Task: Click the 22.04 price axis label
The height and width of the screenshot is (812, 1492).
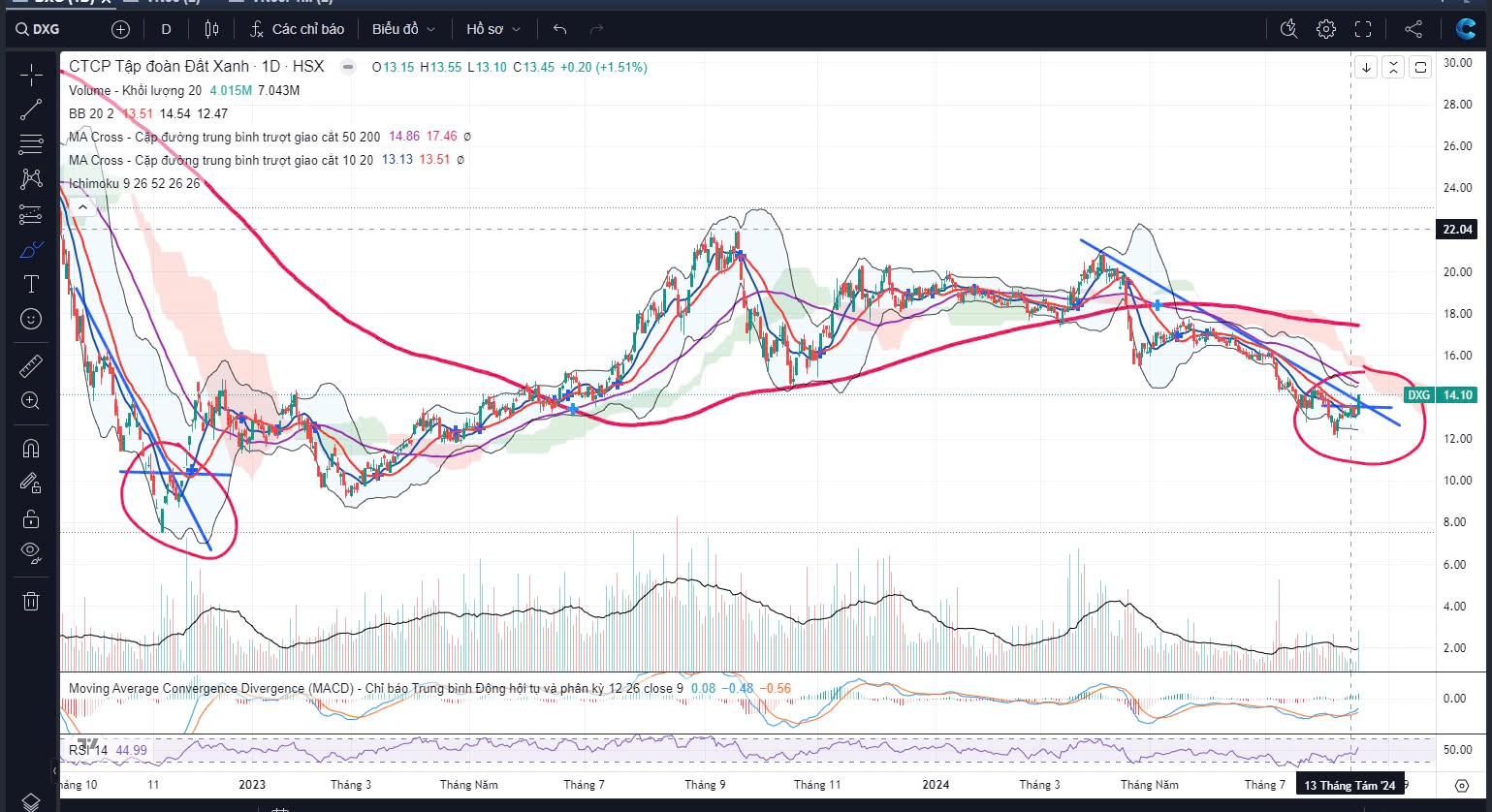Action: point(1457,230)
